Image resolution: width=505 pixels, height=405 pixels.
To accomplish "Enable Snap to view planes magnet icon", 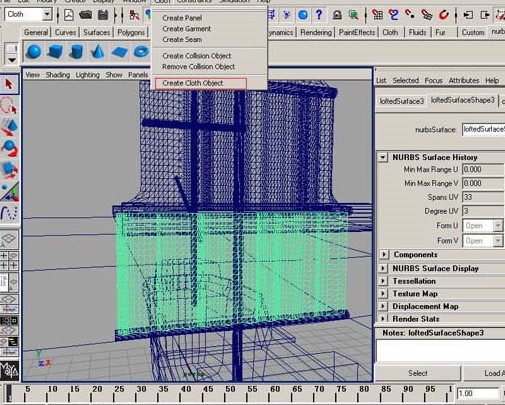I will (427, 15).
